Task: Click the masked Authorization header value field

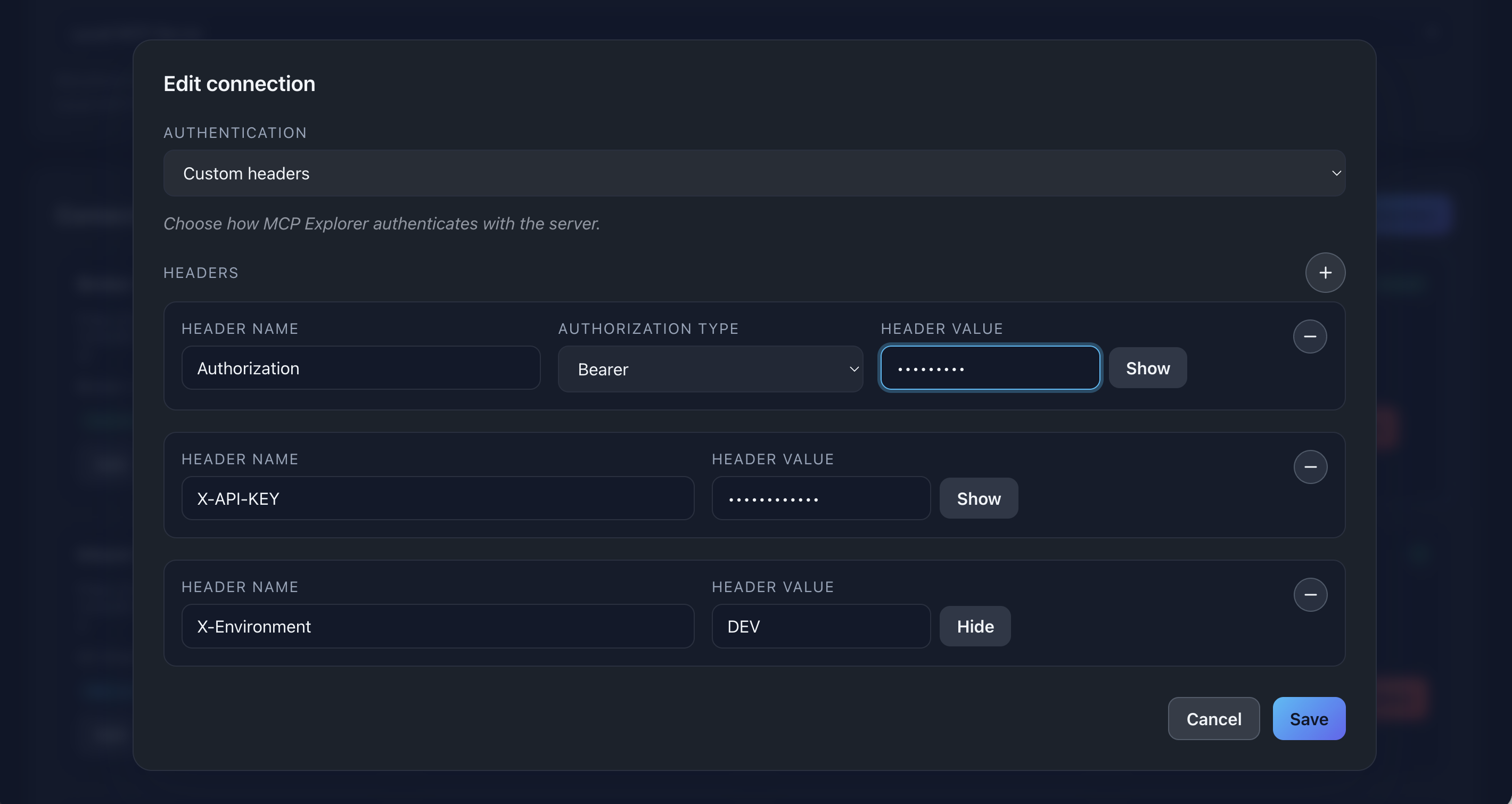Action: pyautogui.click(x=989, y=368)
